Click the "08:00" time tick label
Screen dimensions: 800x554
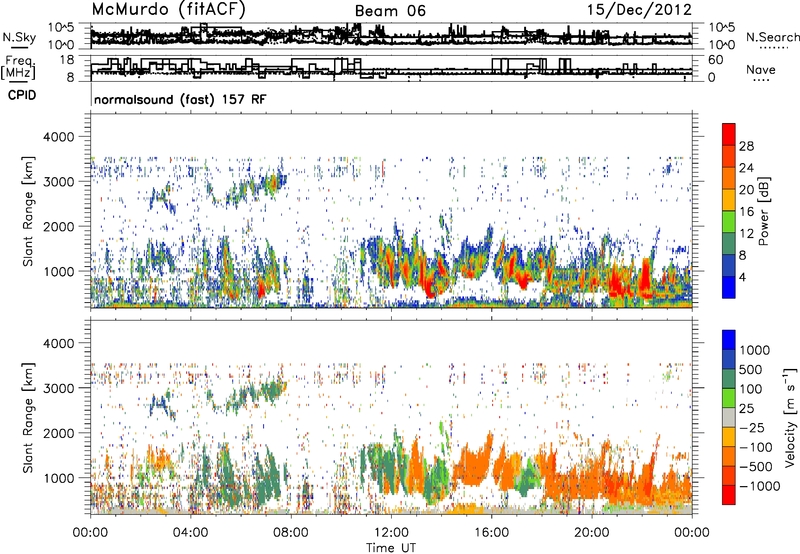click(291, 533)
